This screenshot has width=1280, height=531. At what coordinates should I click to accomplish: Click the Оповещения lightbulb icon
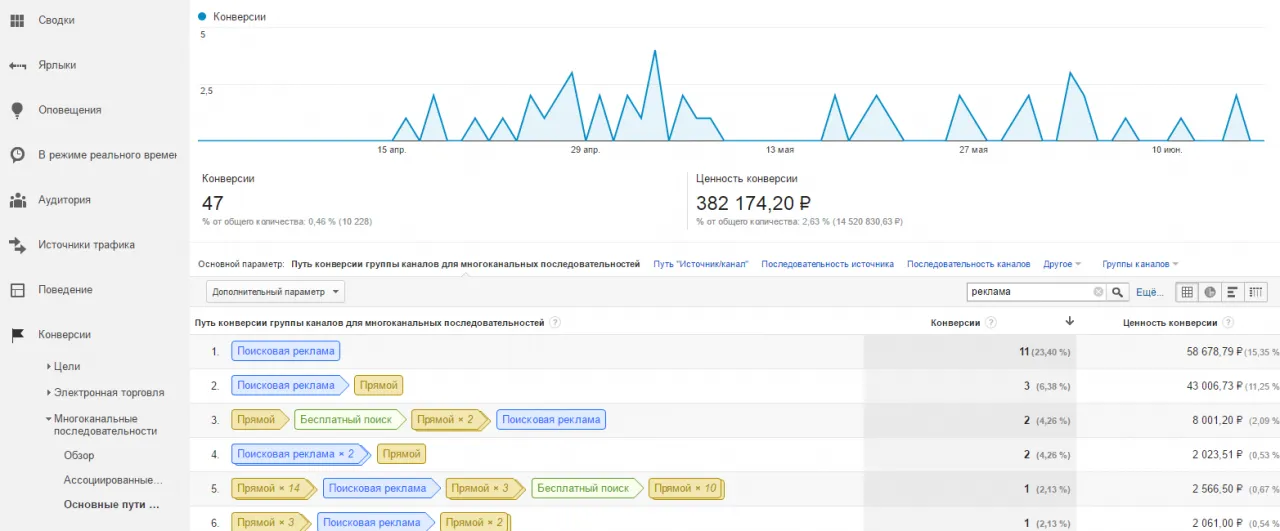(x=17, y=110)
